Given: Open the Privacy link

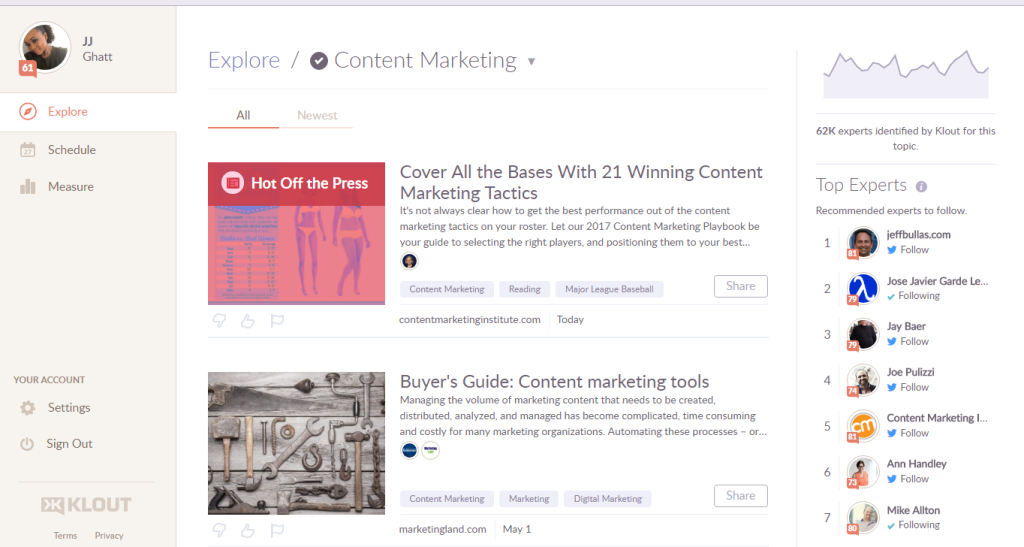Looking at the screenshot, I should point(109,536).
